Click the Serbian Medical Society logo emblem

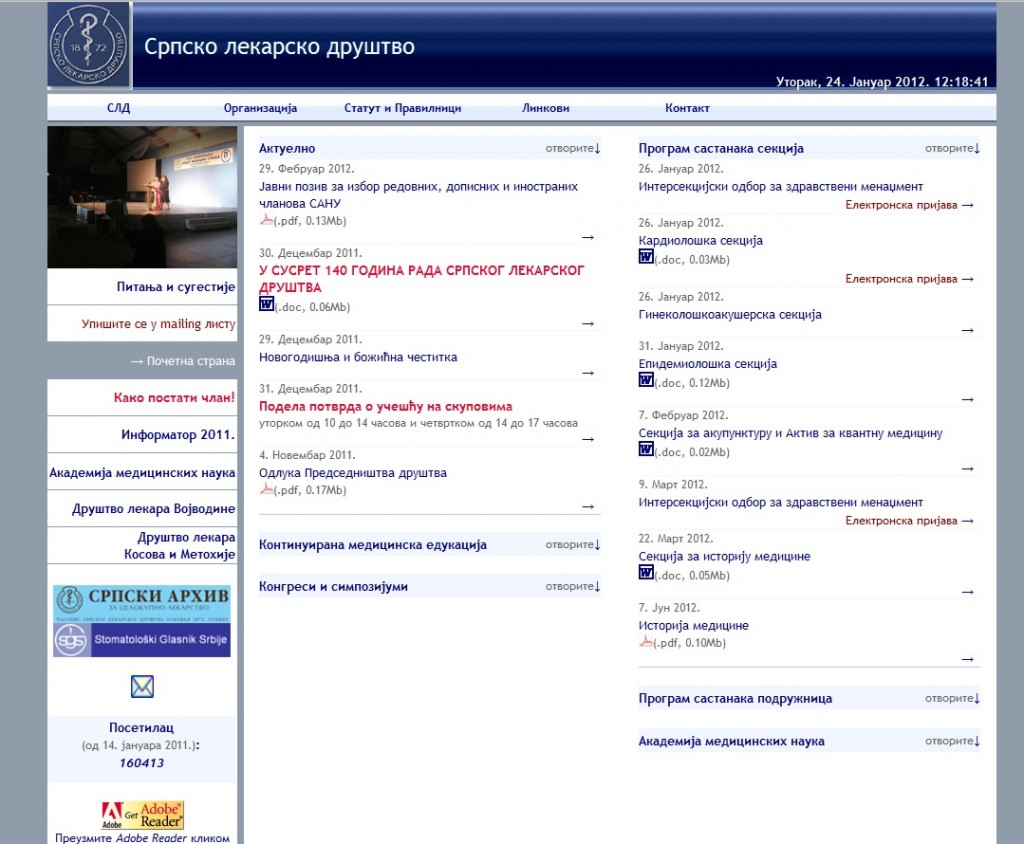(89, 46)
